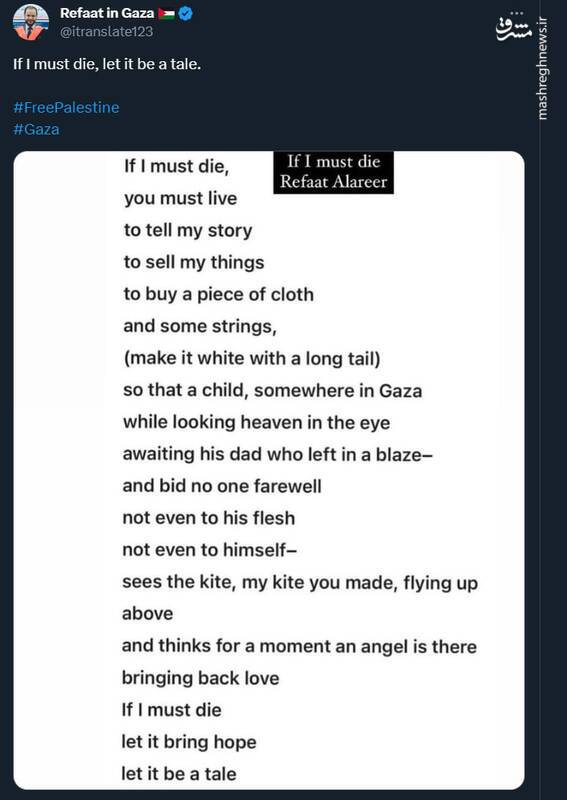The image size is (567, 800).
Task: Click the line 'to buy a piece of cloth'
Action: tap(218, 294)
